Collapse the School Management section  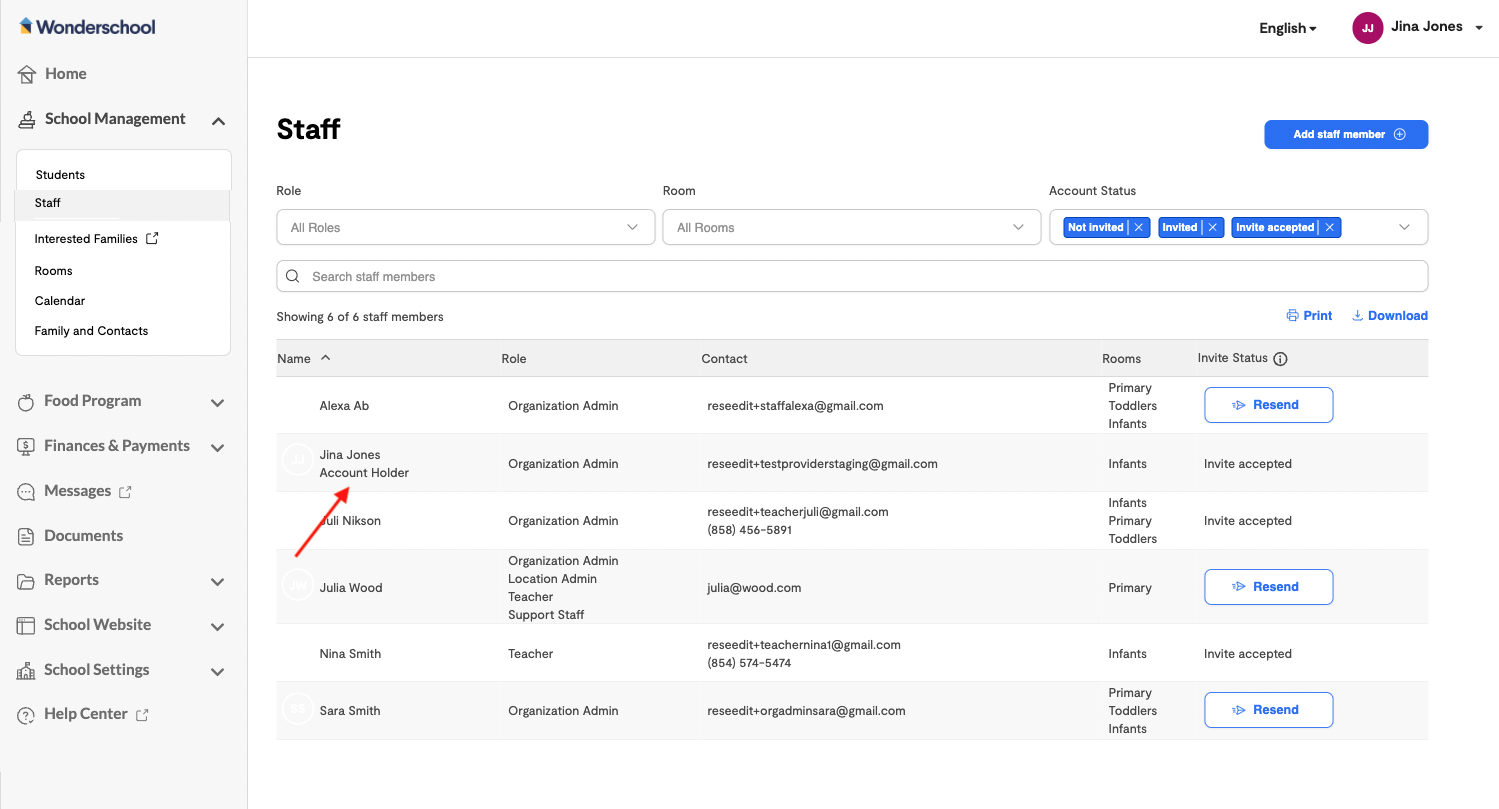218,120
